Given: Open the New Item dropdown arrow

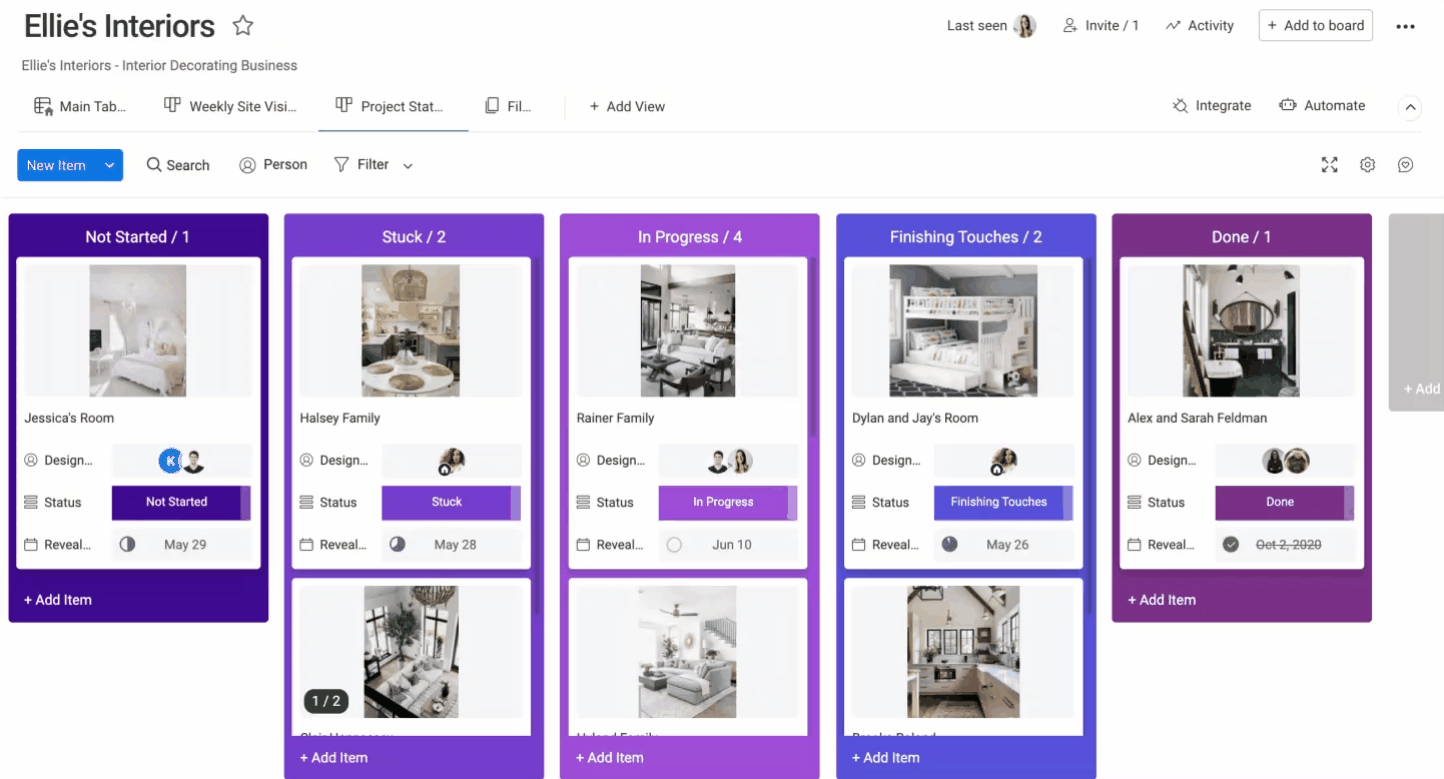Looking at the screenshot, I should point(109,166).
